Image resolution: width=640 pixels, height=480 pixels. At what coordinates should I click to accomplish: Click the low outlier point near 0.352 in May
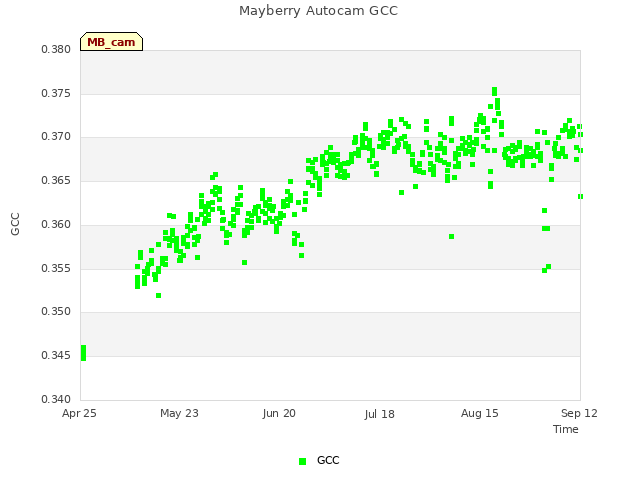(158, 296)
